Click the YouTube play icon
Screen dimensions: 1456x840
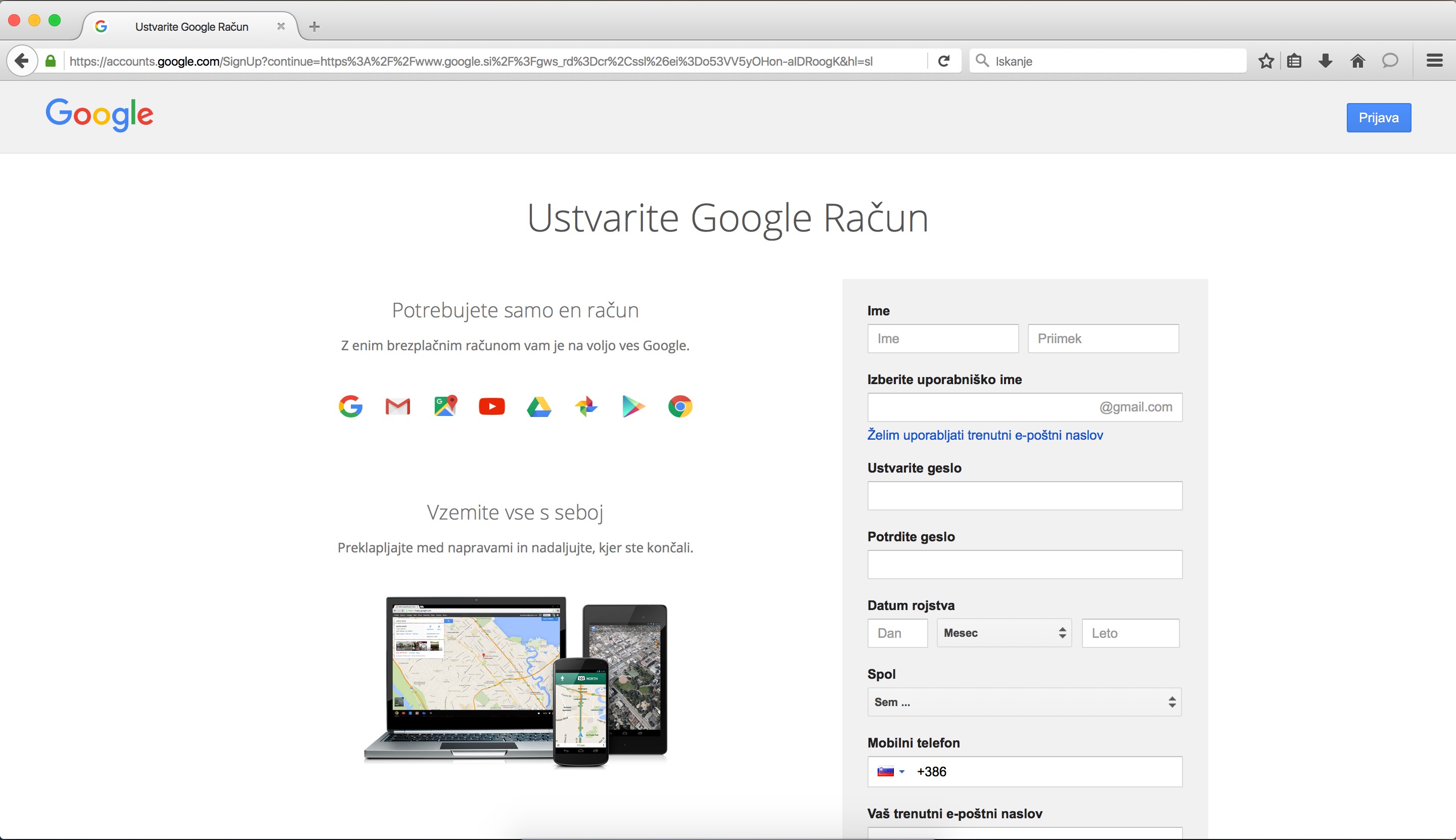[x=492, y=406]
